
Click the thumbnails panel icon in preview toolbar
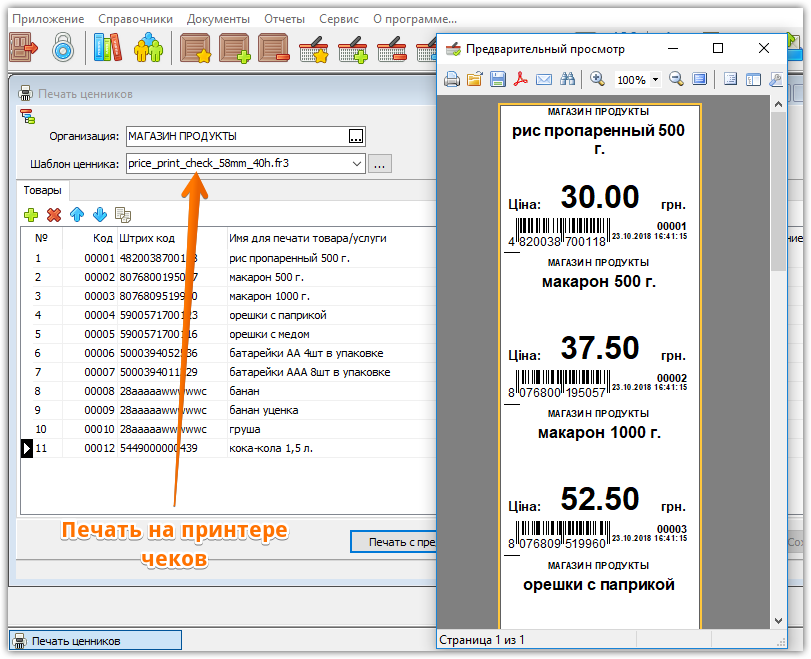(x=754, y=79)
